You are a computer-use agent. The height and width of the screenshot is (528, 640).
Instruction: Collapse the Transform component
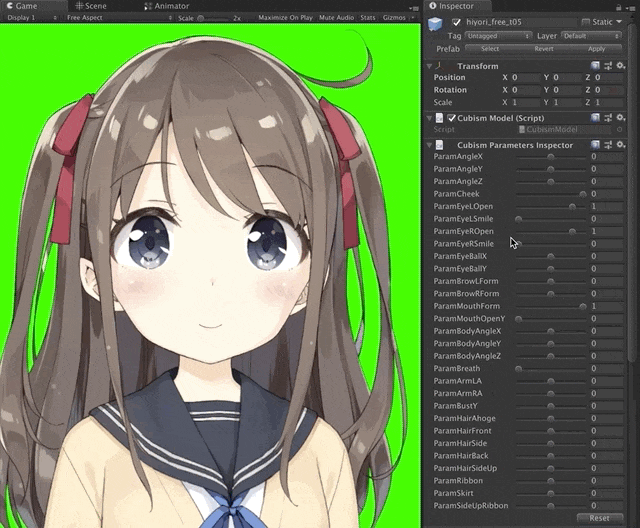pos(429,66)
